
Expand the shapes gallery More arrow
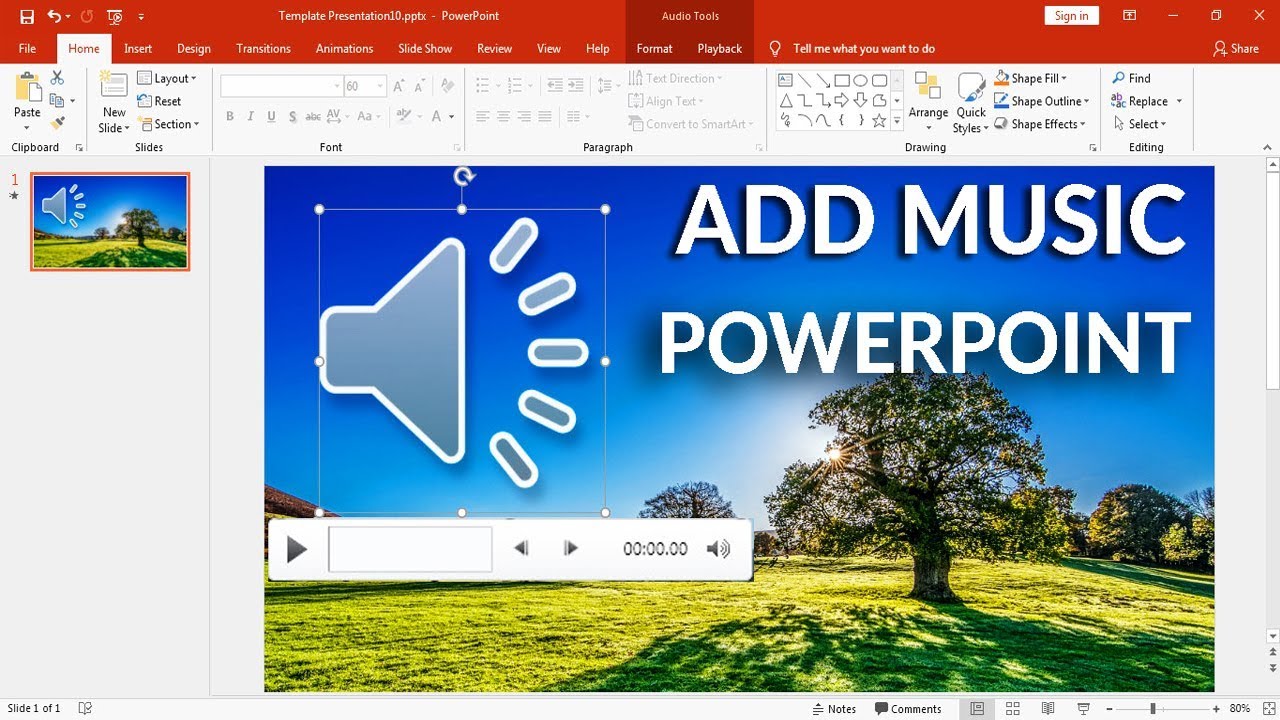click(x=897, y=121)
